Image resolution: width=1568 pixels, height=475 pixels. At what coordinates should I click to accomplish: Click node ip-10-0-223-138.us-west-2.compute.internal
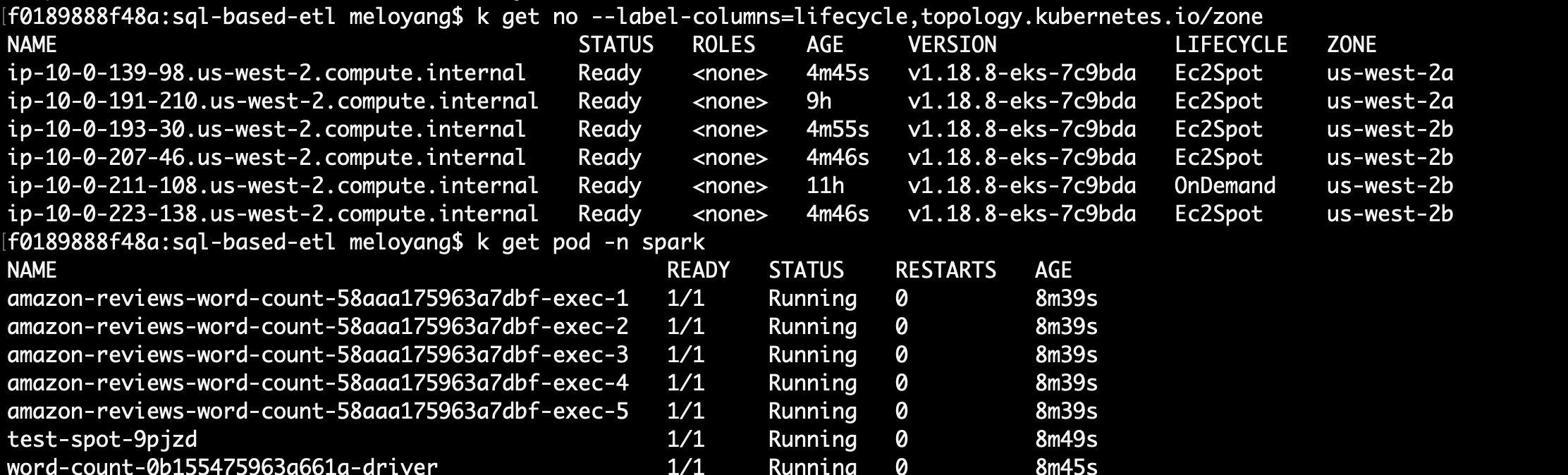pos(273,214)
